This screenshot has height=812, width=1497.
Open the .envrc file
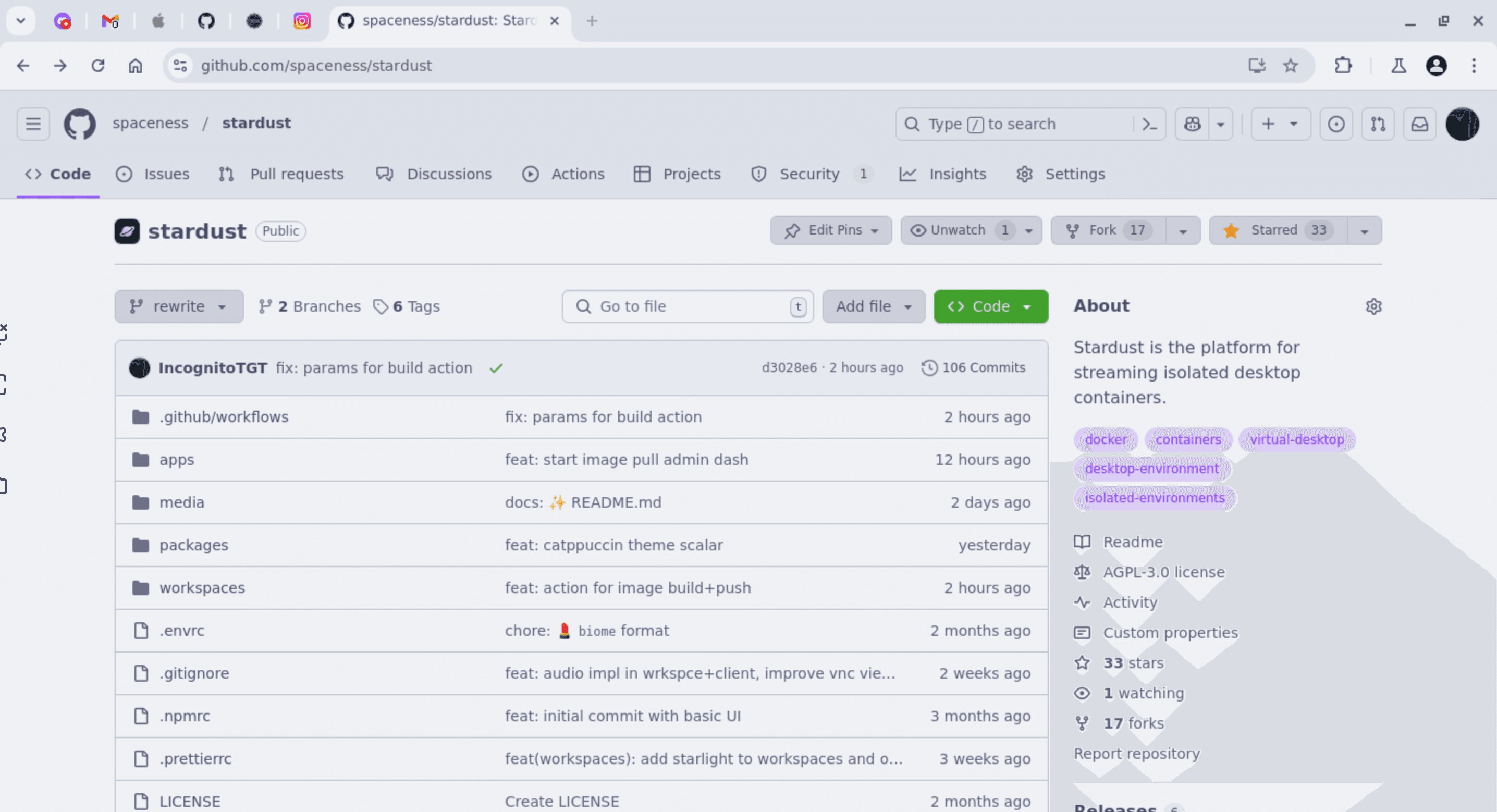pos(182,631)
